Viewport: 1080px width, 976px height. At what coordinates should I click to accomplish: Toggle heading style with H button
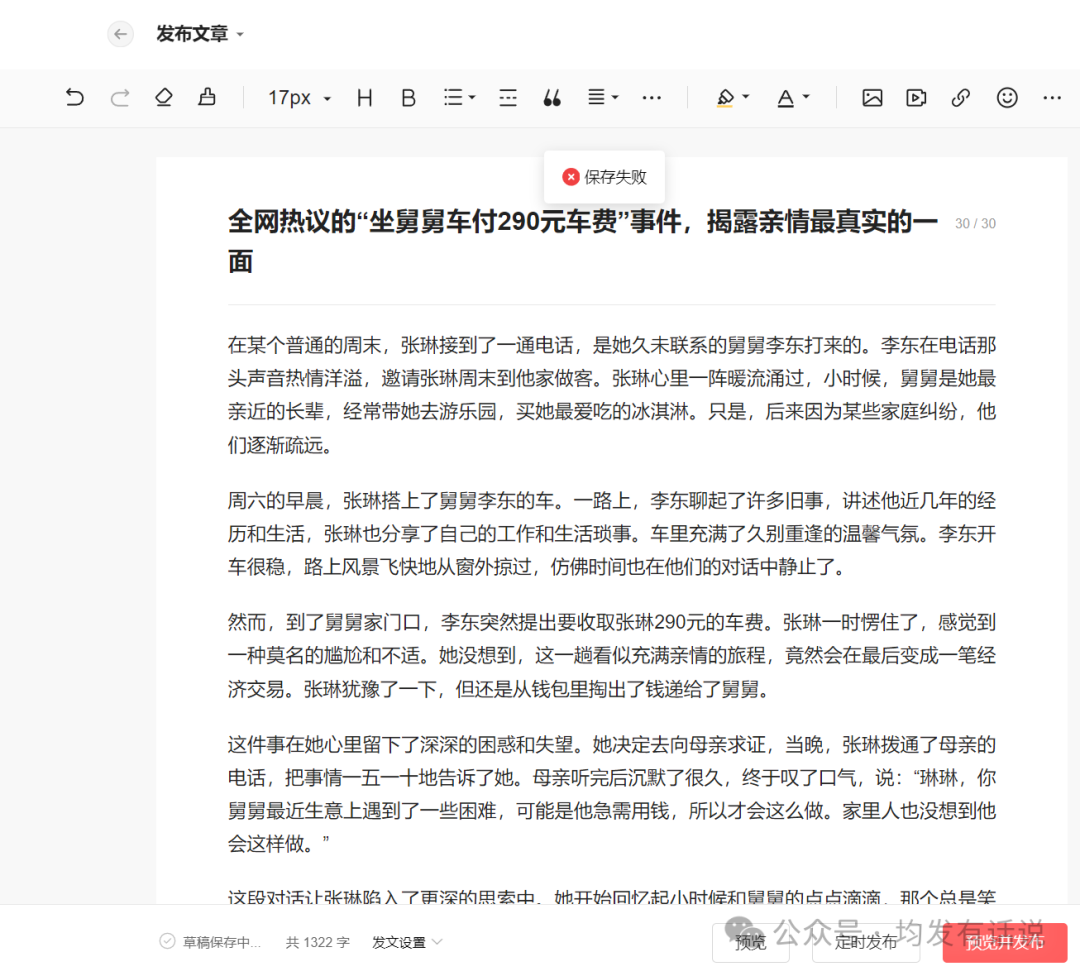364,97
